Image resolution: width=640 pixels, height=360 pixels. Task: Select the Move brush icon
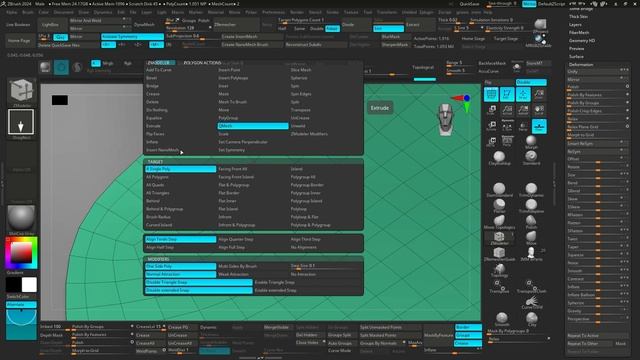pos(531,238)
